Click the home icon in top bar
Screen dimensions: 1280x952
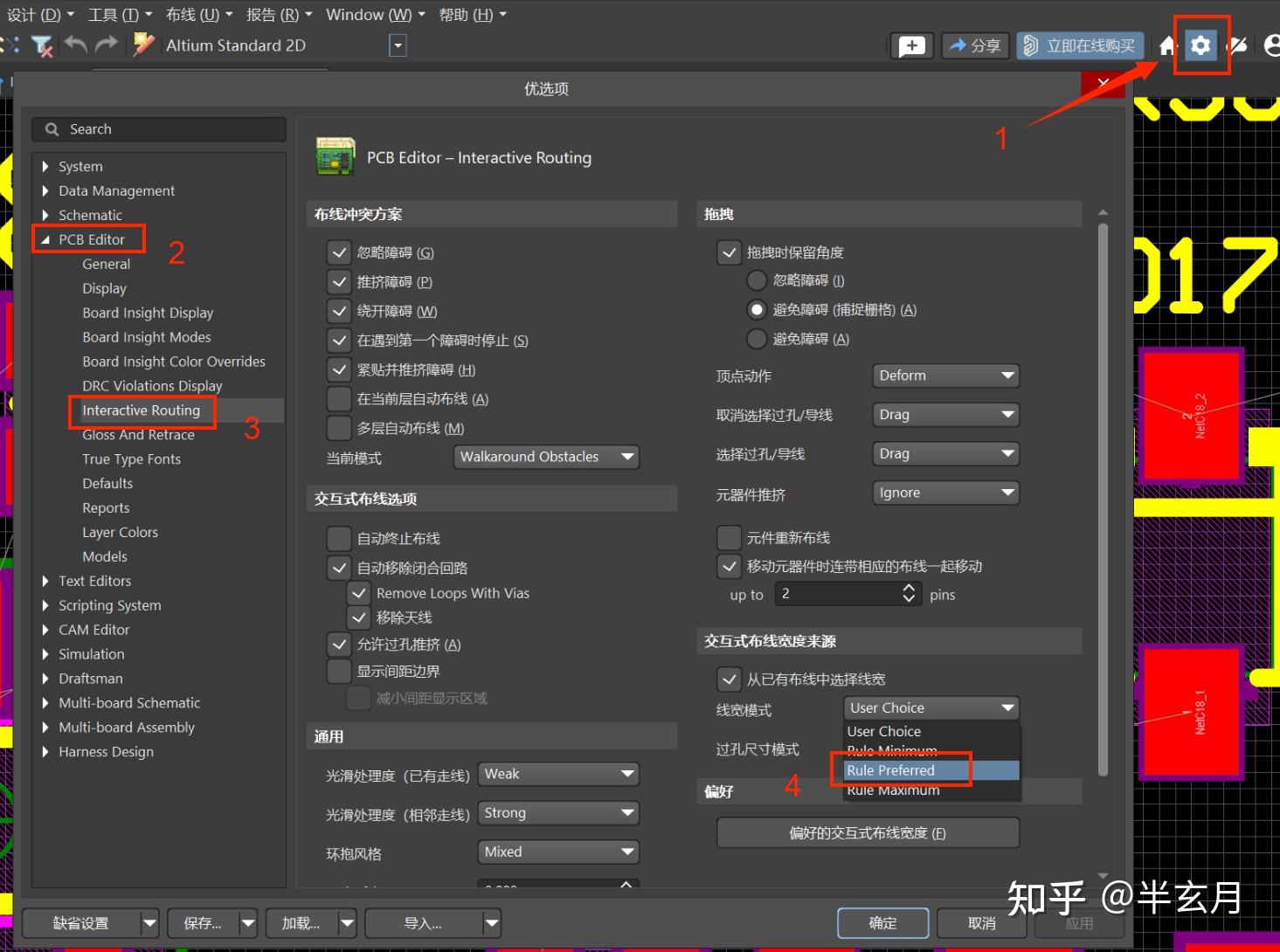[1167, 45]
